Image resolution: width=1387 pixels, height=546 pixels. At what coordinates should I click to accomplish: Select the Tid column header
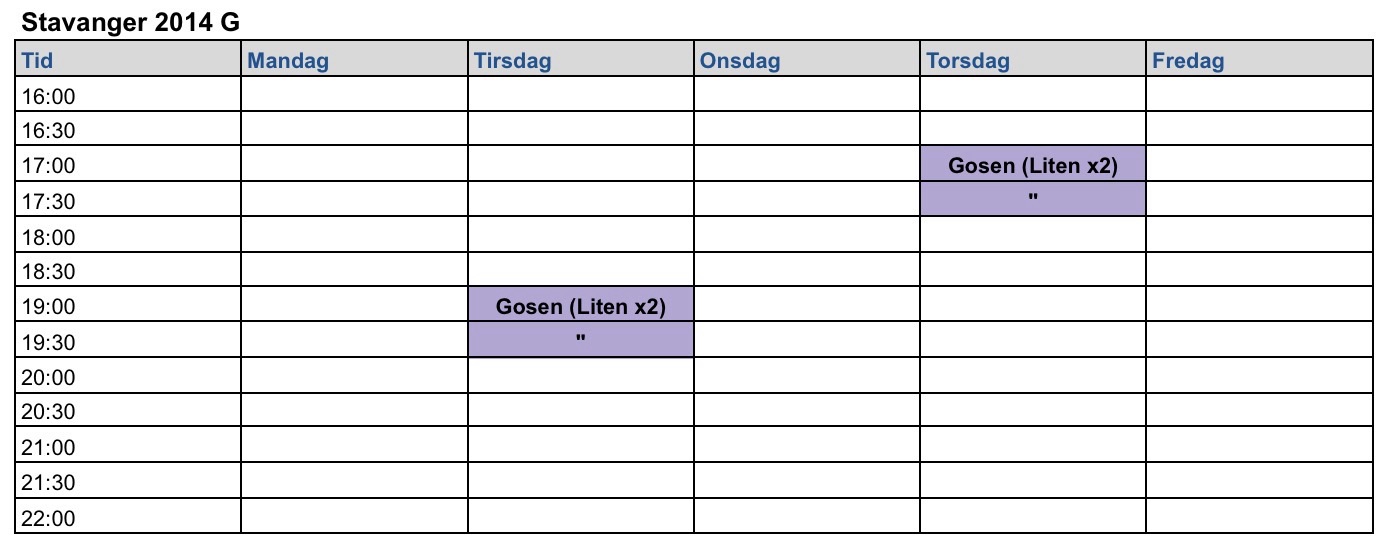tap(38, 61)
